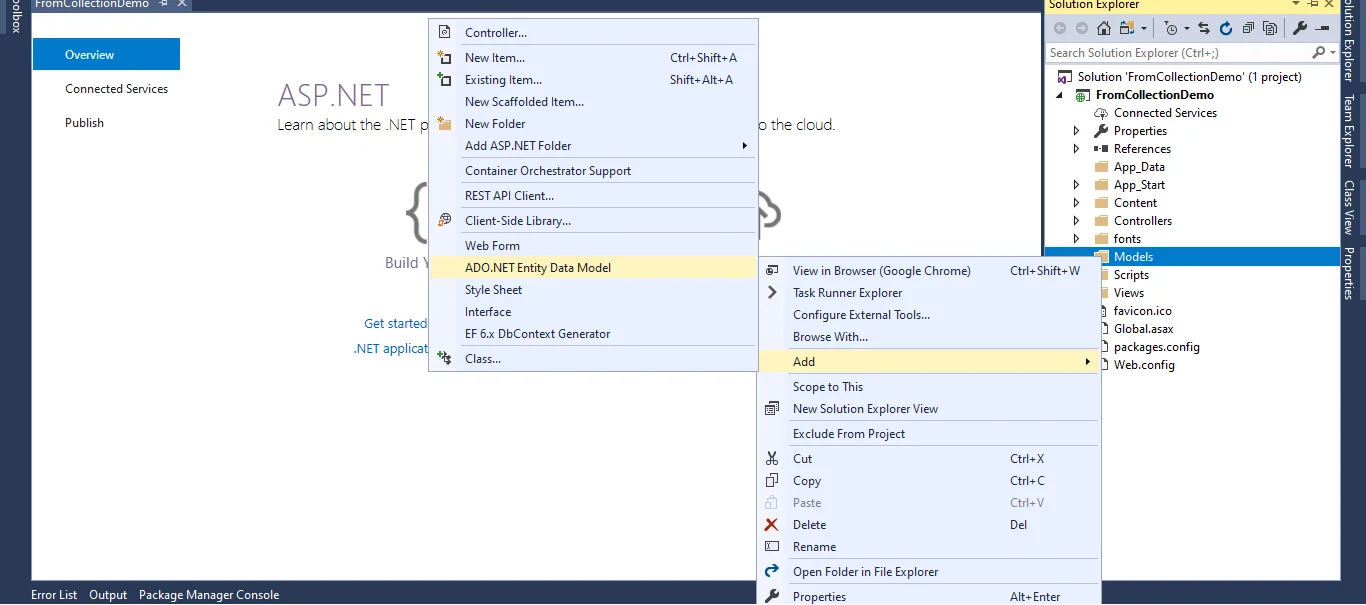Choose New Folder menu entry

pos(593,124)
